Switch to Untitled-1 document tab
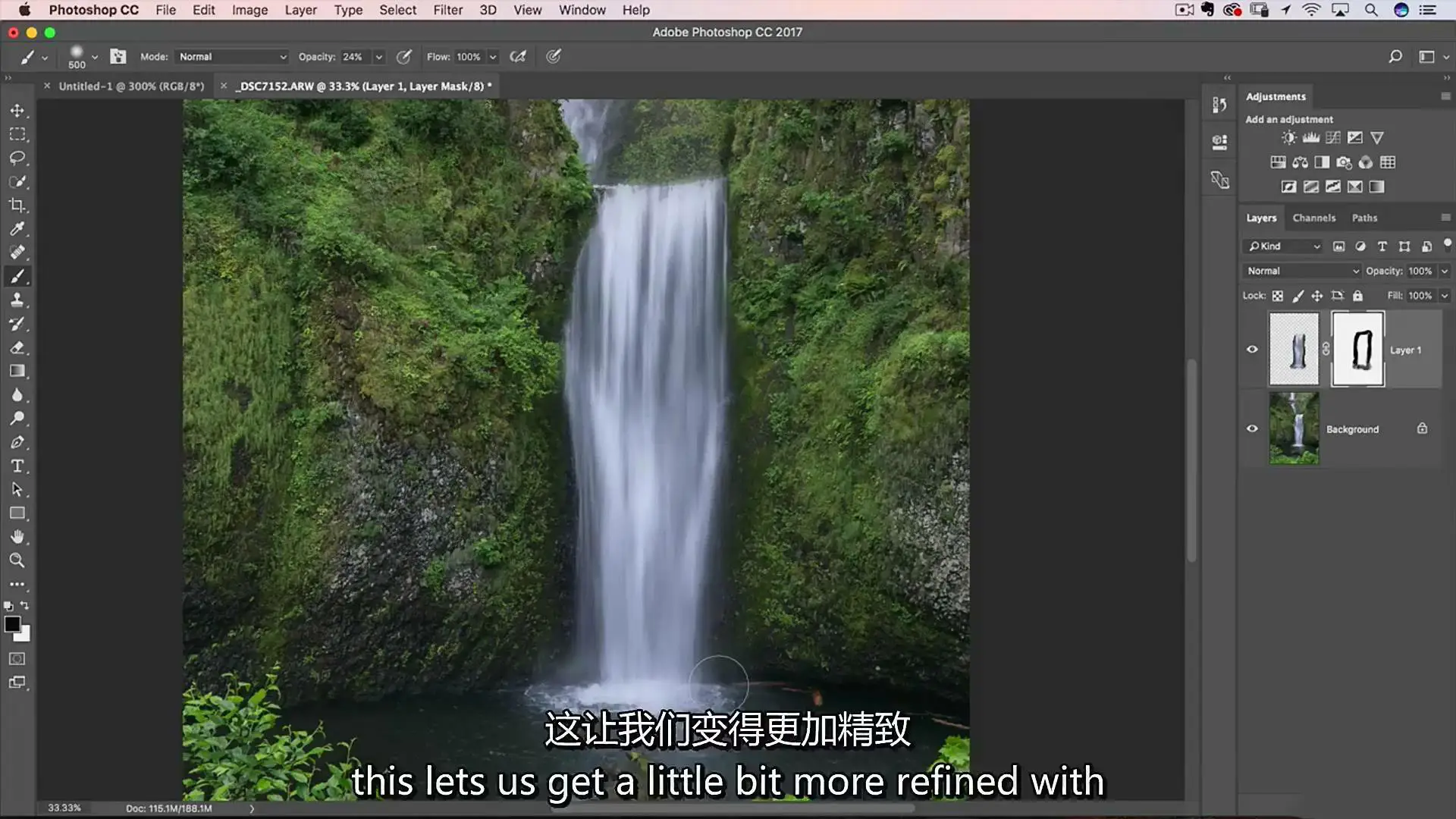 coord(131,86)
